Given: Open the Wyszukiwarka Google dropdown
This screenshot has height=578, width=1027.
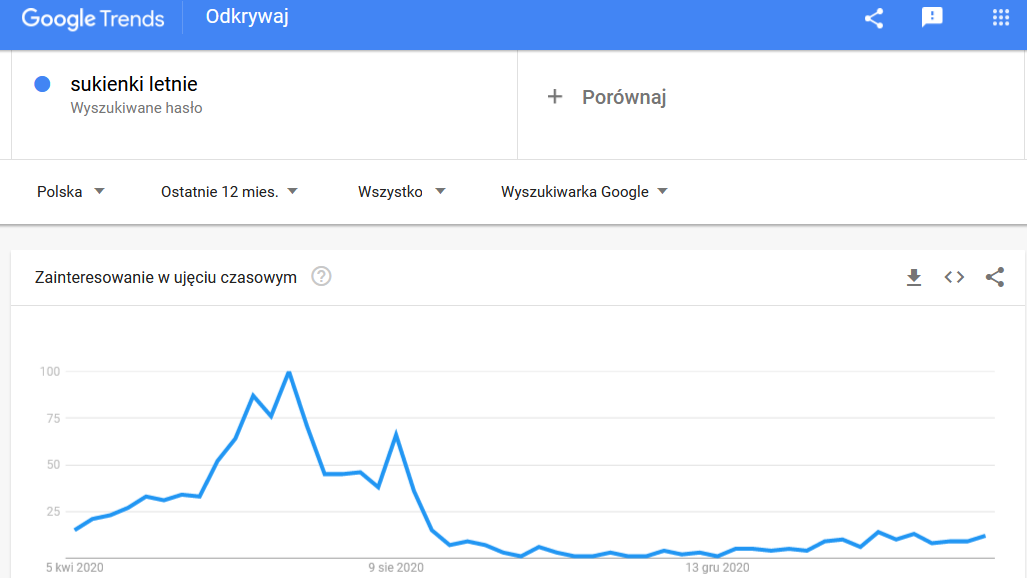Looking at the screenshot, I should click(584, 191).
